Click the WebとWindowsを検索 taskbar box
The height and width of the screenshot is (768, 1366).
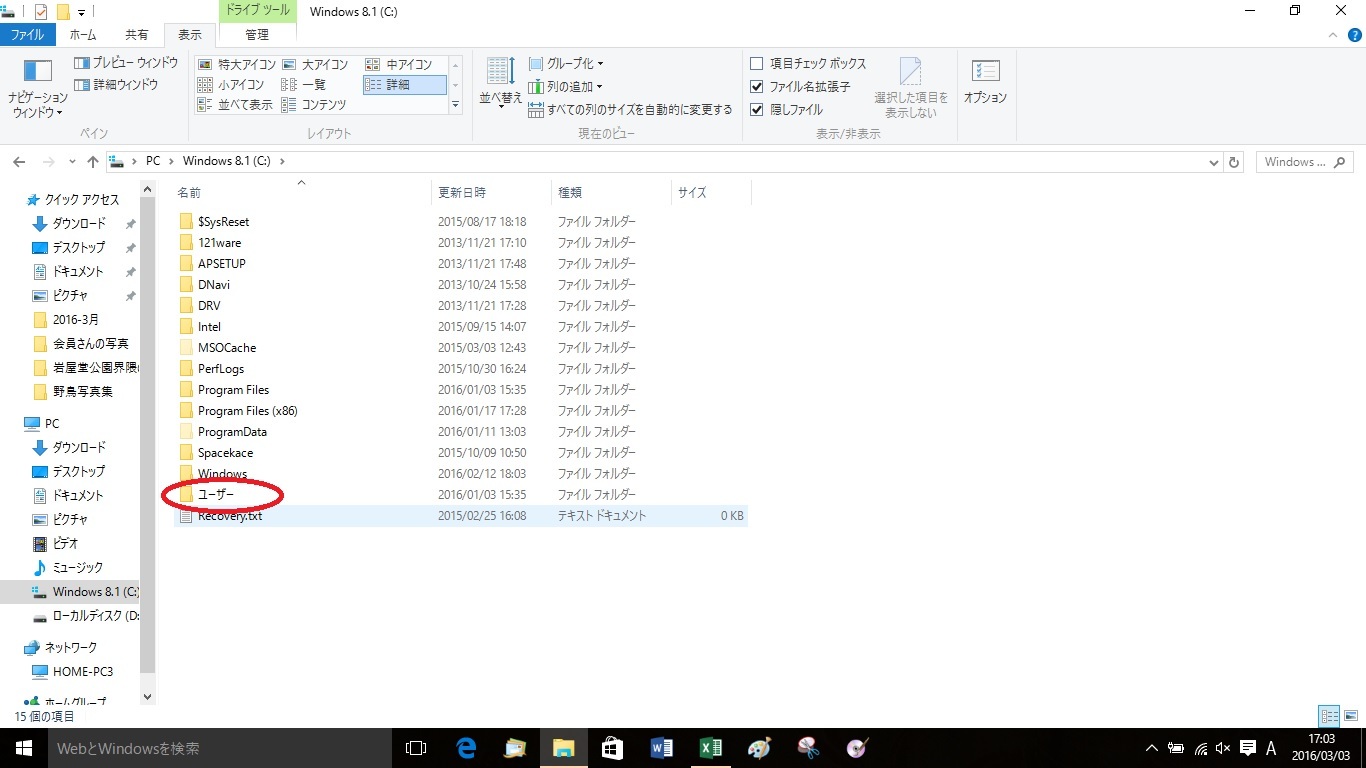220,748
